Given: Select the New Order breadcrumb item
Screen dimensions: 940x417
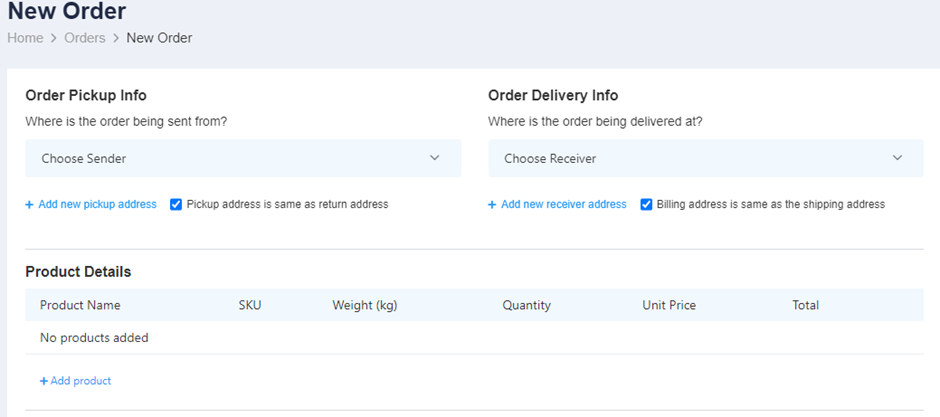Looking at the screenshot, I should 159,38.
